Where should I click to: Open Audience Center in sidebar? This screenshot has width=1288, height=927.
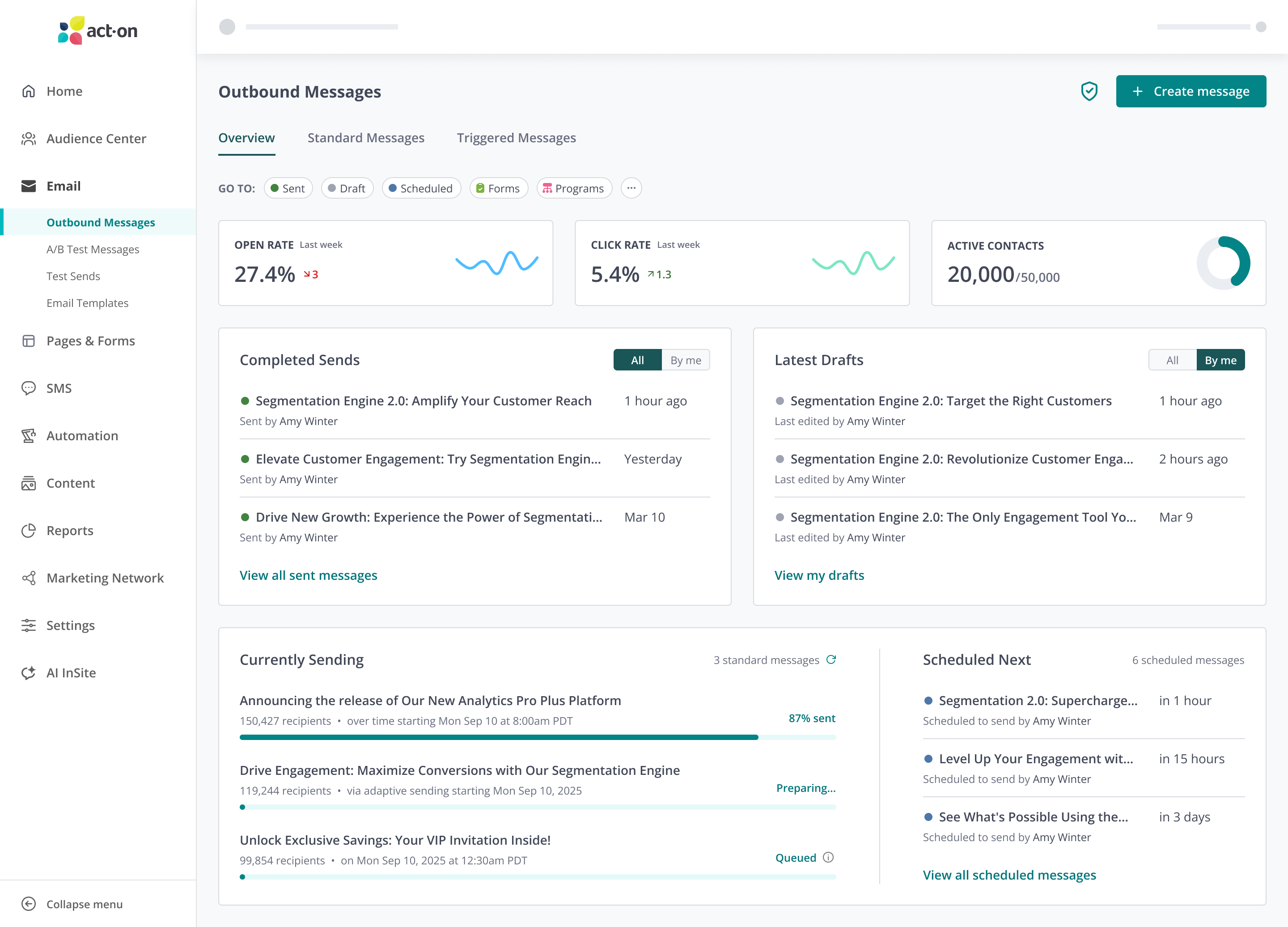[x=84, y=139]
